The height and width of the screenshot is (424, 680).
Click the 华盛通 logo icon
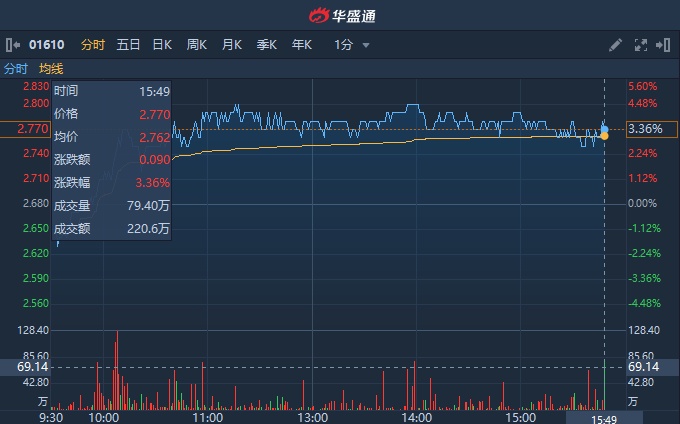click(318, 15)
